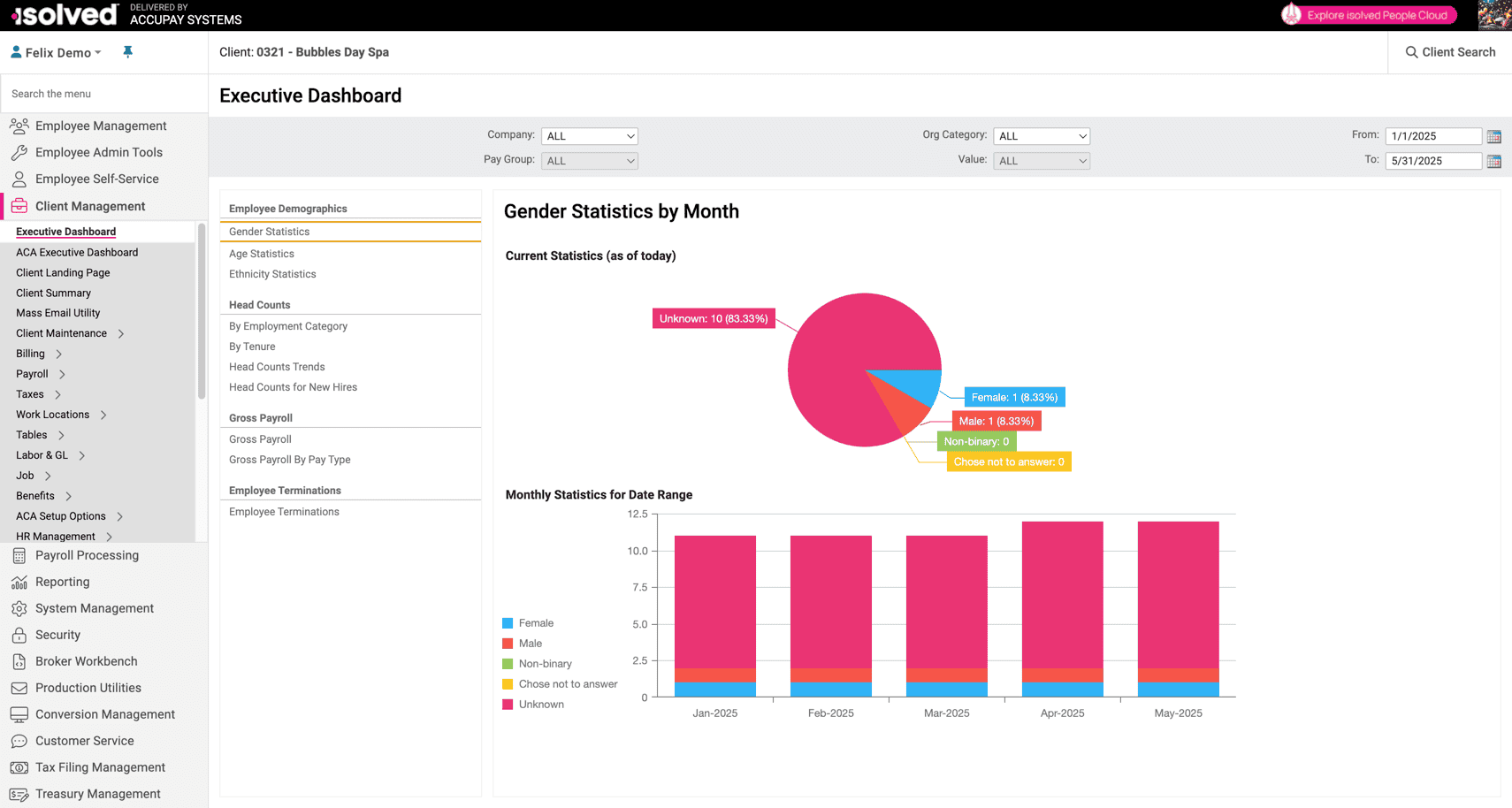The image size is (1512, 808).
Task: Open the Org Category dropdown
Action: pyautogui.click(x=1041, y=136)
